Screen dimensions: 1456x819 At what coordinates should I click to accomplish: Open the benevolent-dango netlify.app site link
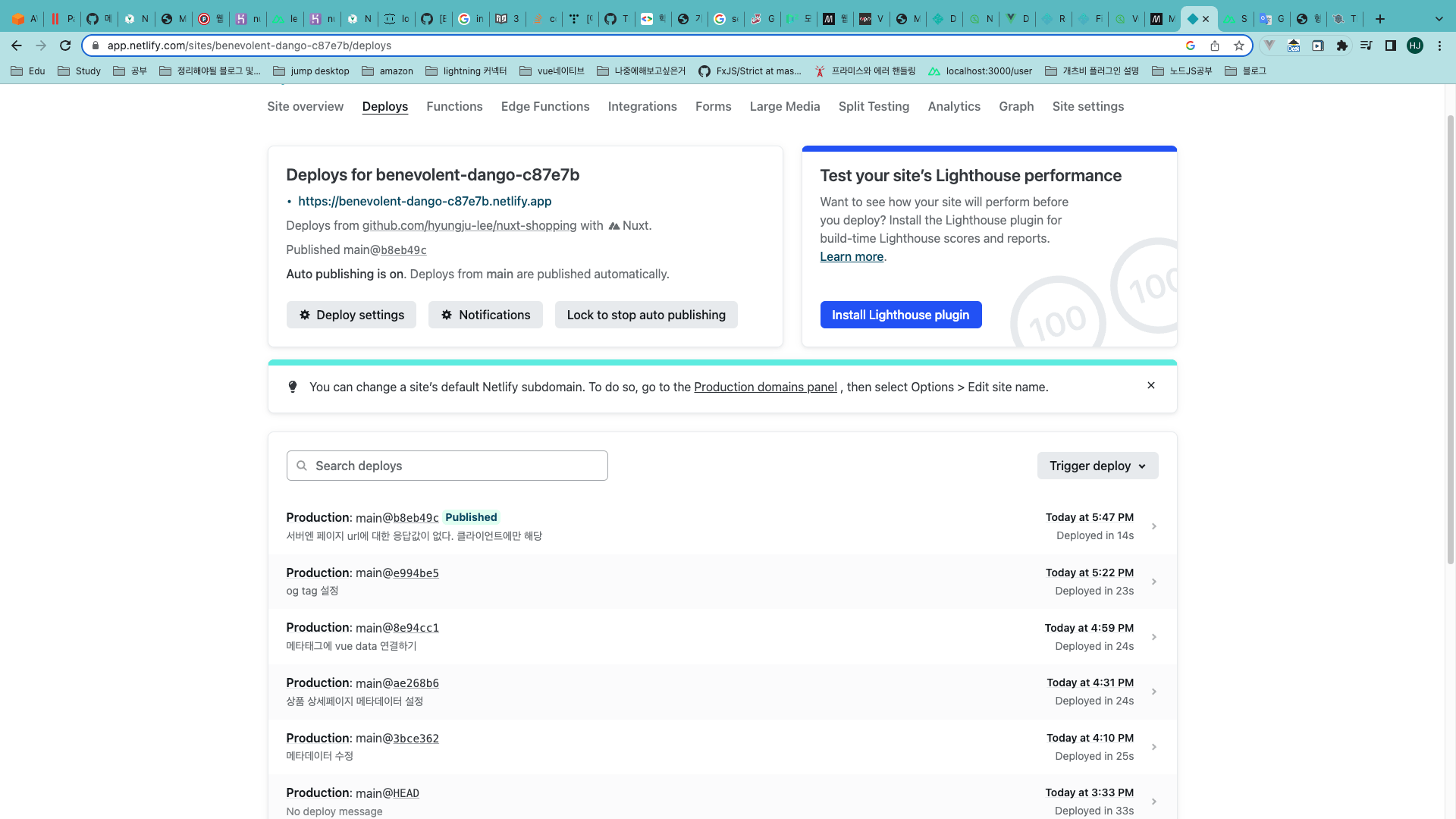425,201
